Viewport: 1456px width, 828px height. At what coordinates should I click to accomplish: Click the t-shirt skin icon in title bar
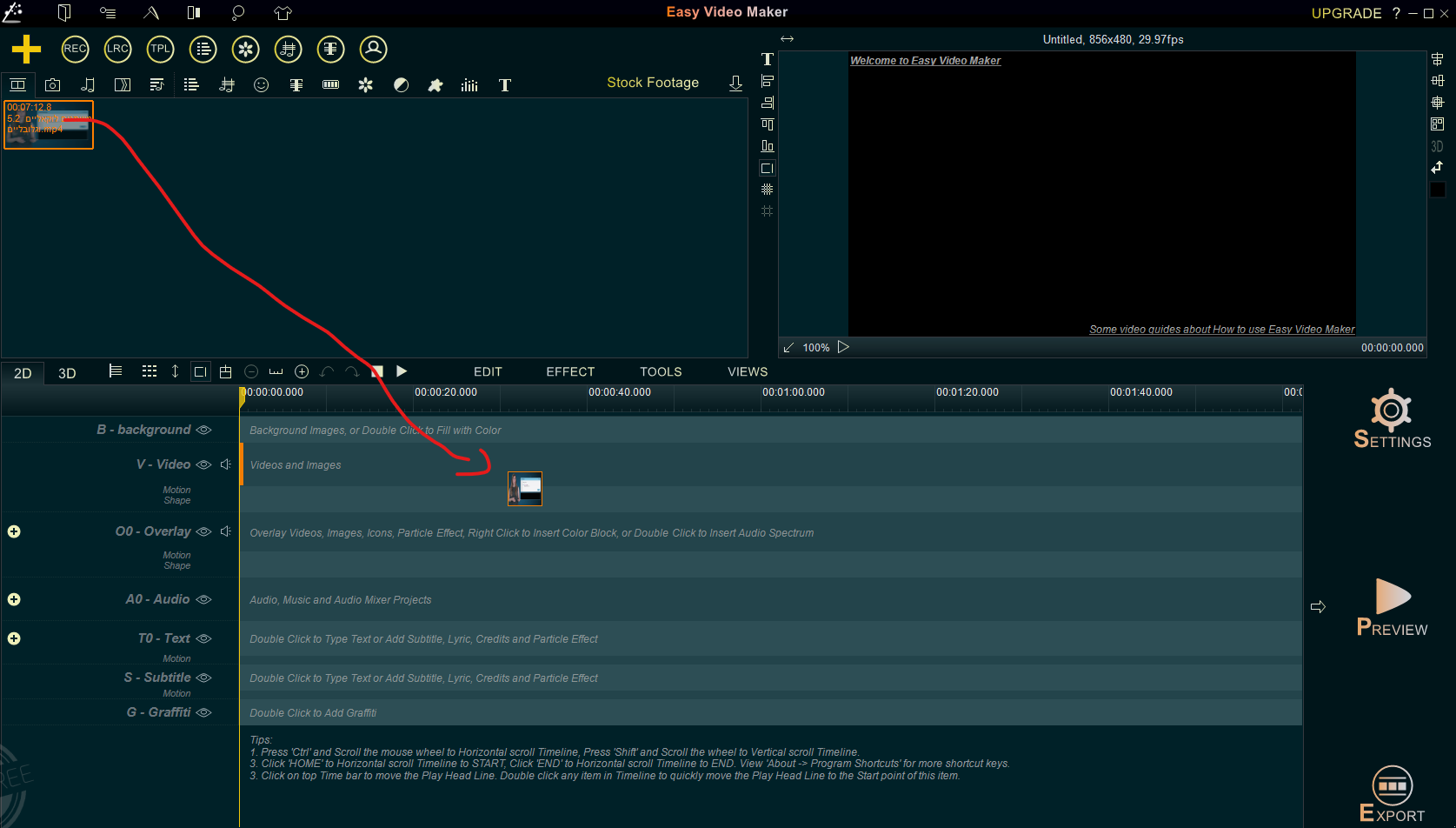[283, 12]
